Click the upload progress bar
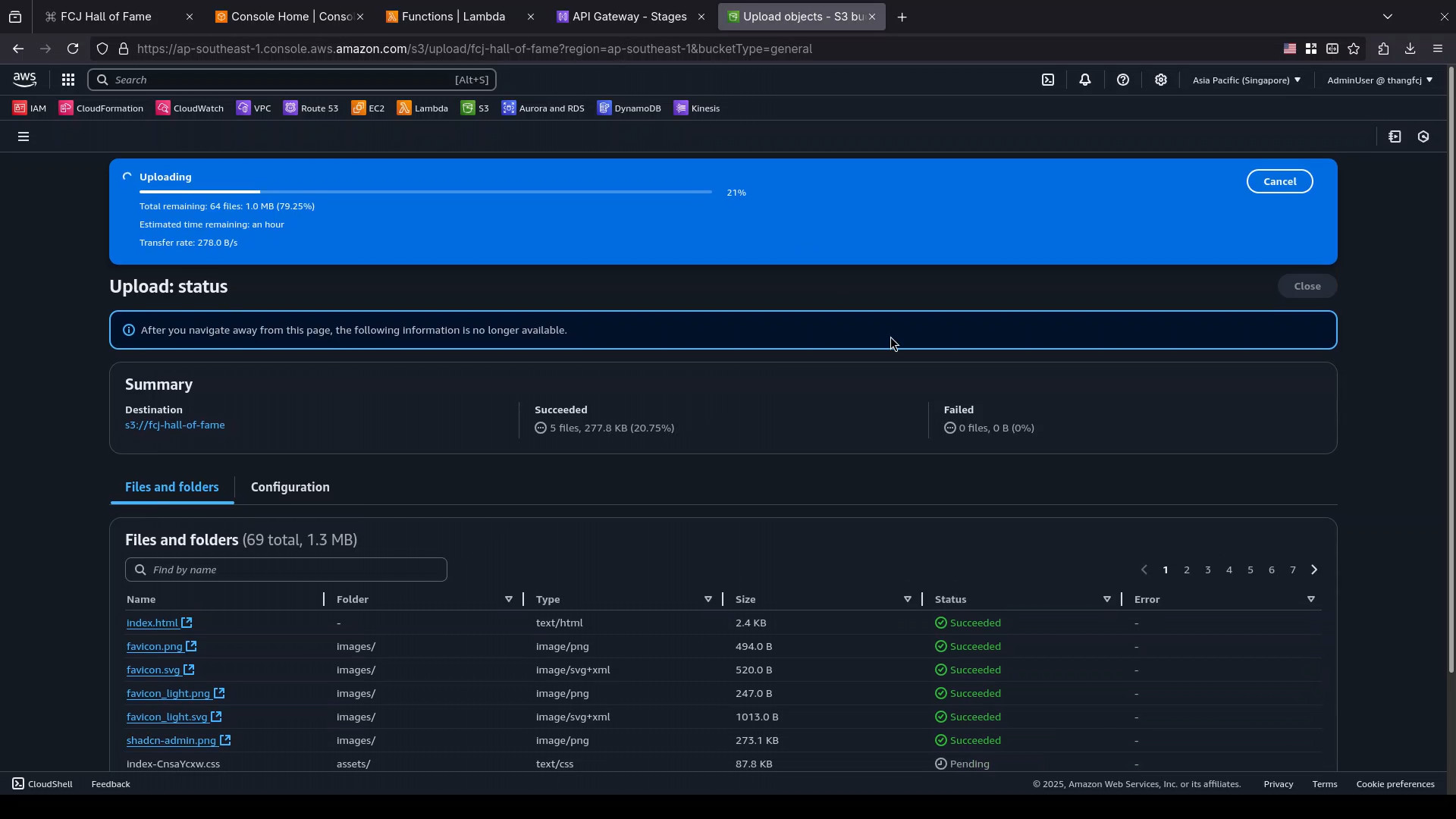The height and width of the screenshot is (819, 1456). click(425, 192)
